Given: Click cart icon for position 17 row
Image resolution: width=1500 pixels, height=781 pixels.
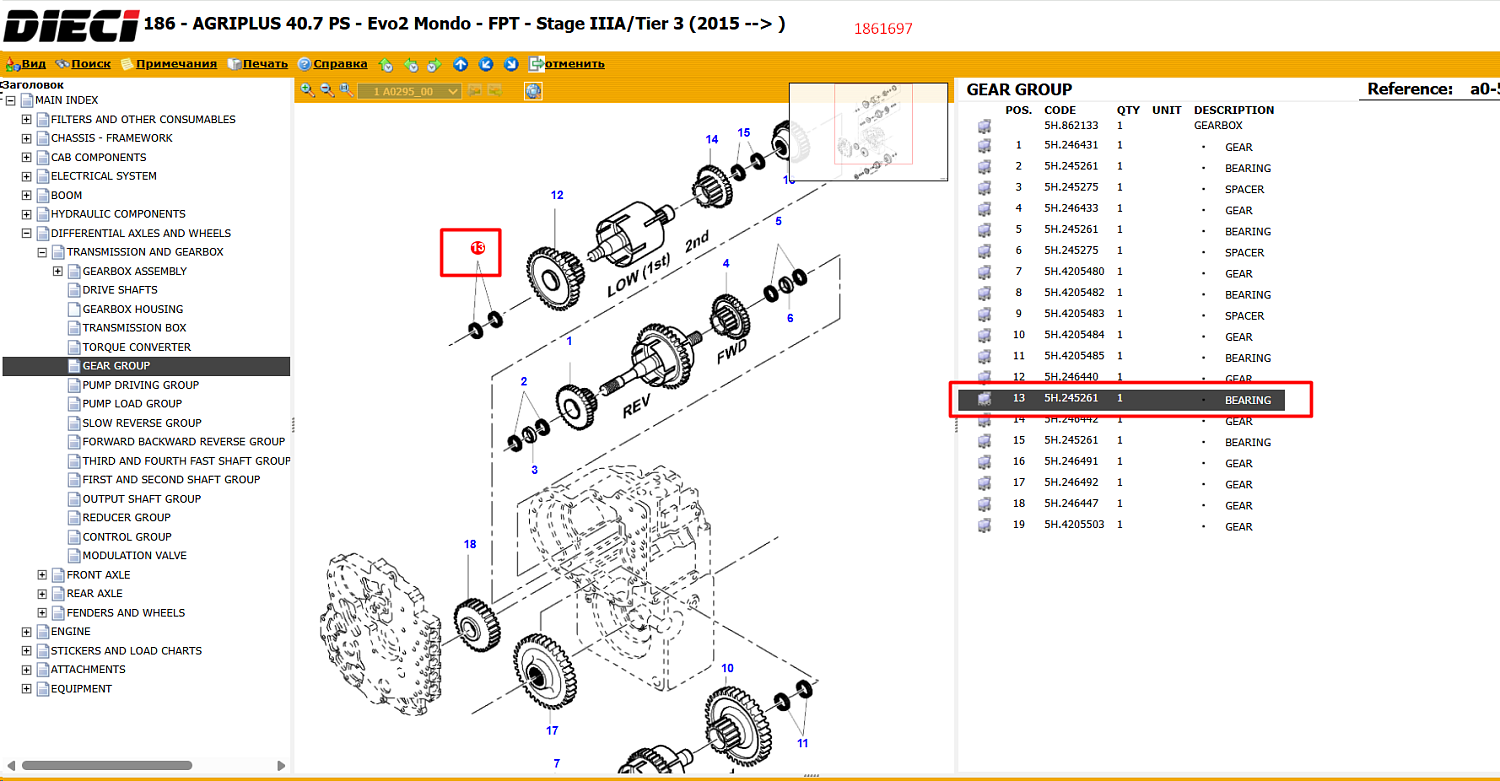Looking at the screenshot, I should (x=984, y=484).
